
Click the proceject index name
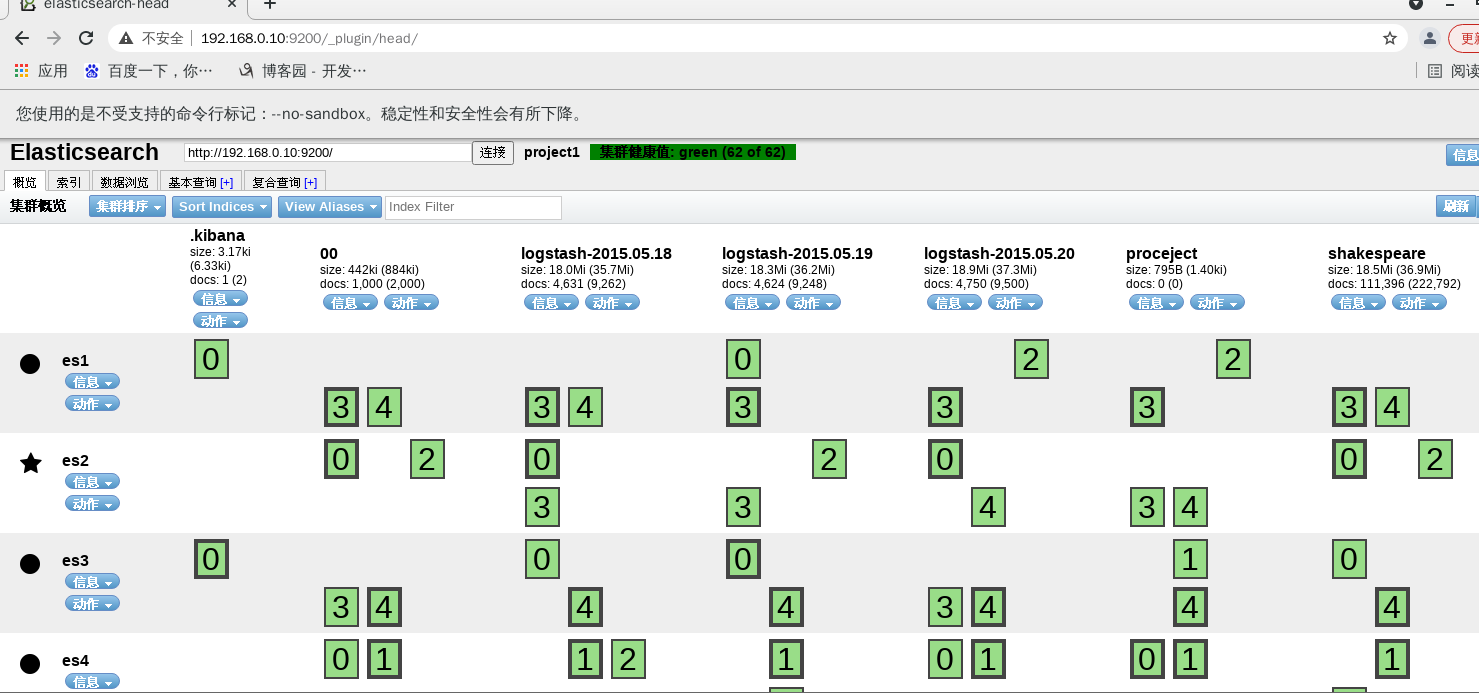(1161, 254)
